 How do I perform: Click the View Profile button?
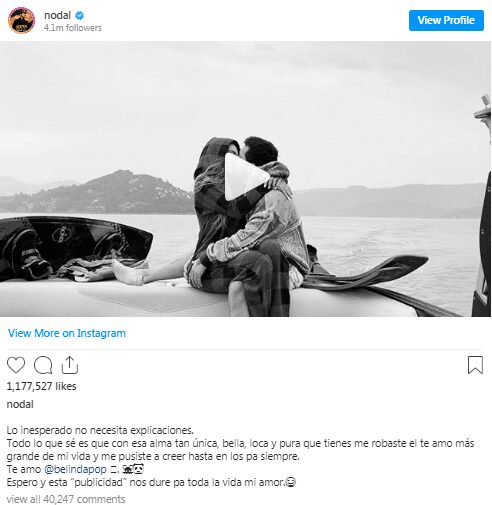click(446, 20)
